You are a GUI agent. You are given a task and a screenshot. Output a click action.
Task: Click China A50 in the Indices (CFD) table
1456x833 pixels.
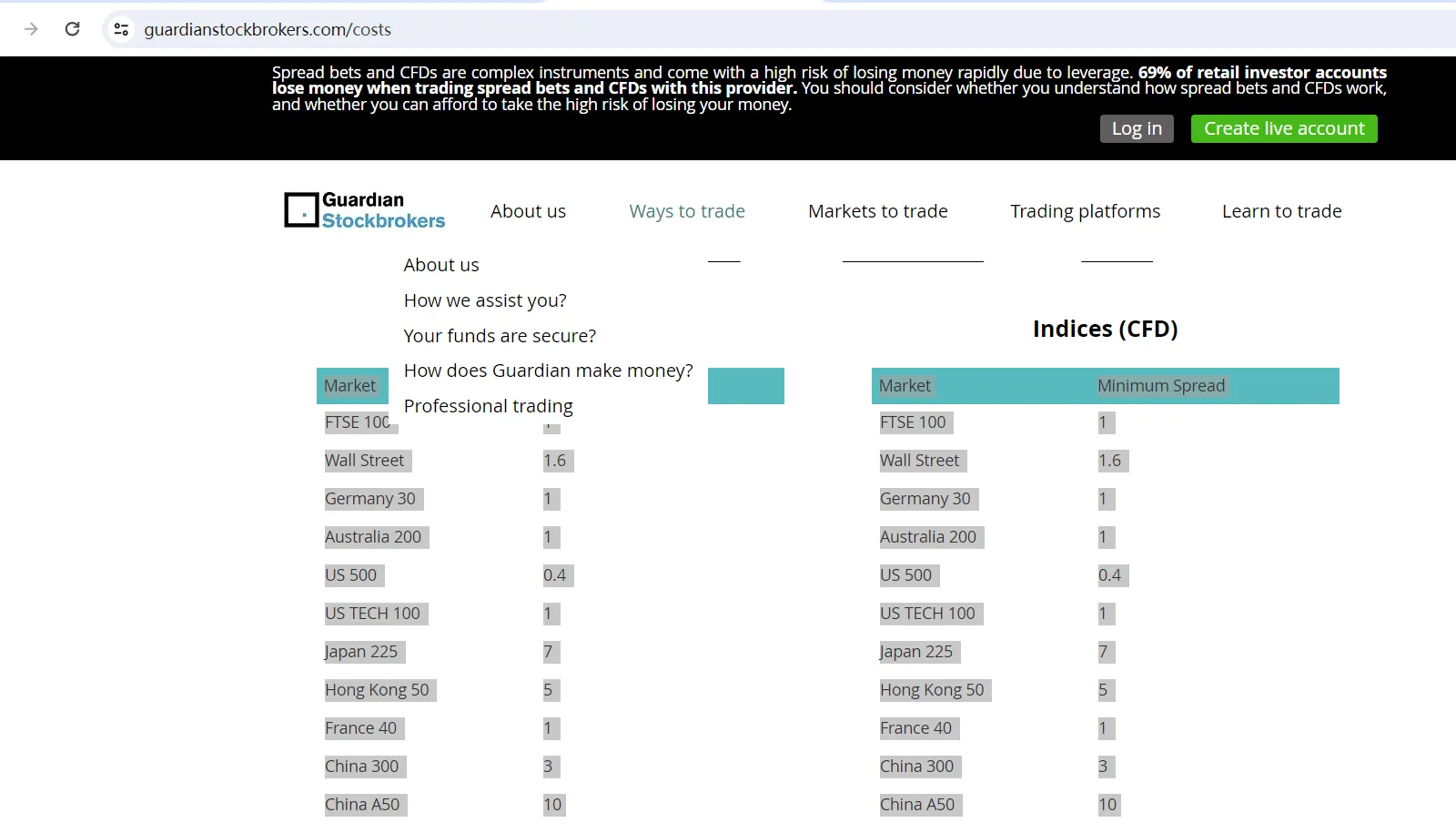(x=917, y=805)
